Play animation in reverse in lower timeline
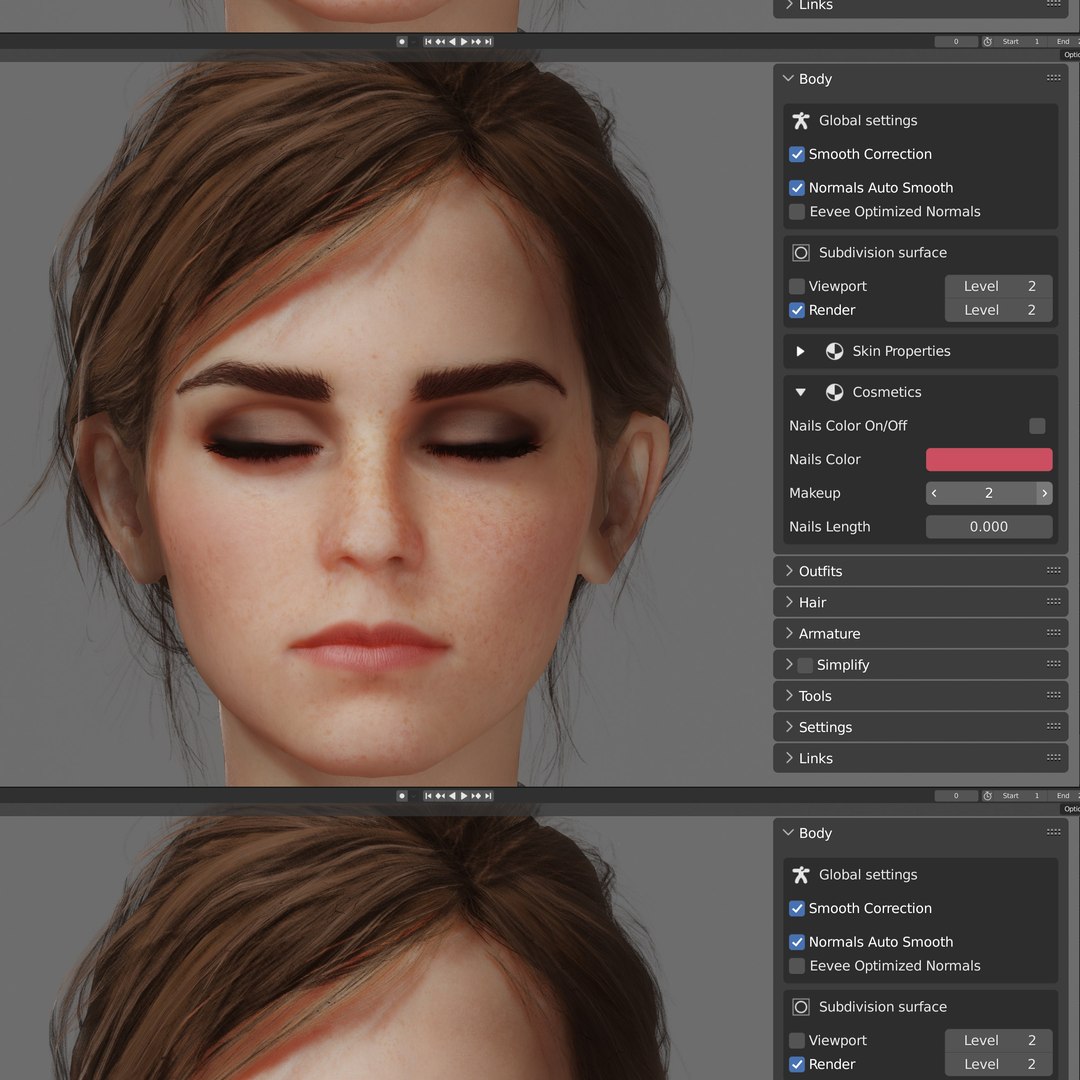1080x1080 pixels. tap(452, 796)
